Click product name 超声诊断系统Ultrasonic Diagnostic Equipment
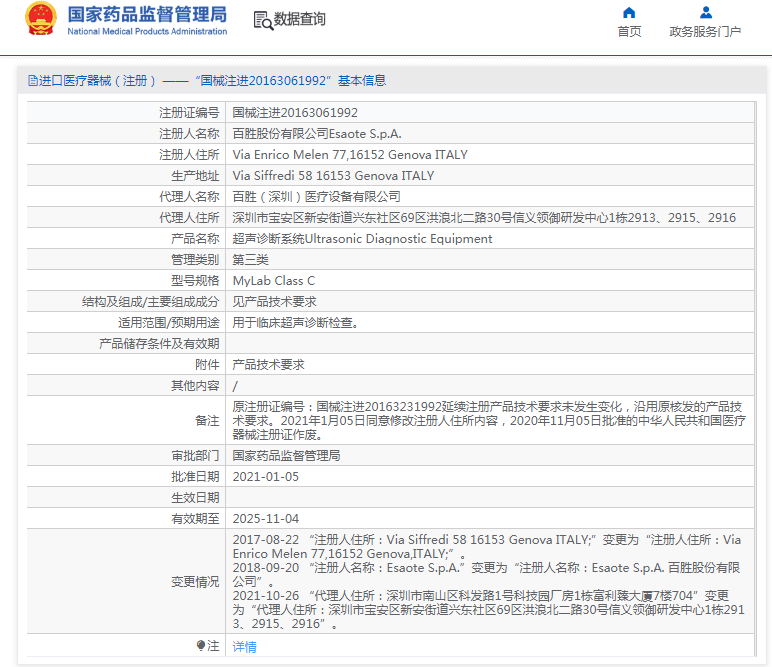The image size is (772, 667). coord(362,239)
